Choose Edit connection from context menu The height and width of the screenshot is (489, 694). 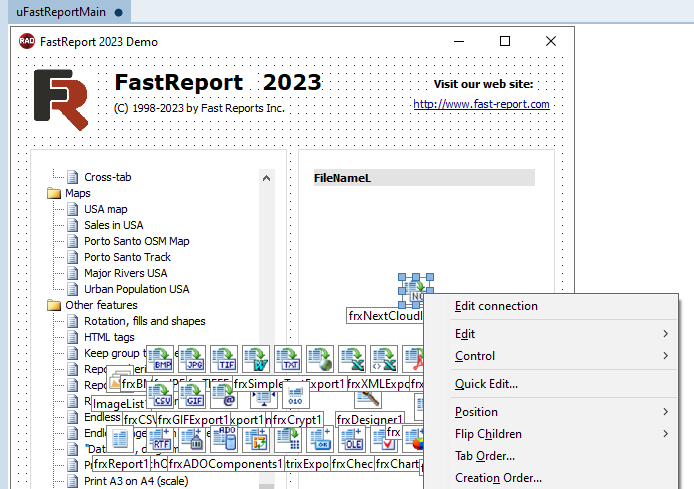tap(496, 306)
